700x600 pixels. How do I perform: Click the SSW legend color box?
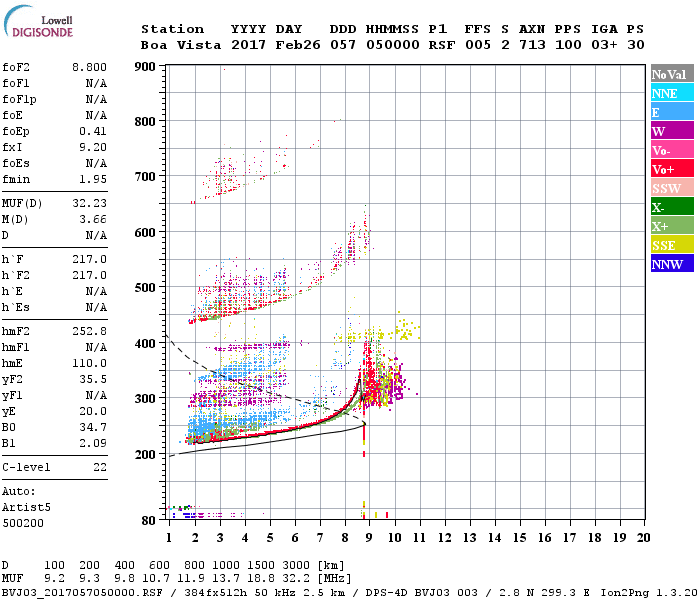[x=672, y=188]
